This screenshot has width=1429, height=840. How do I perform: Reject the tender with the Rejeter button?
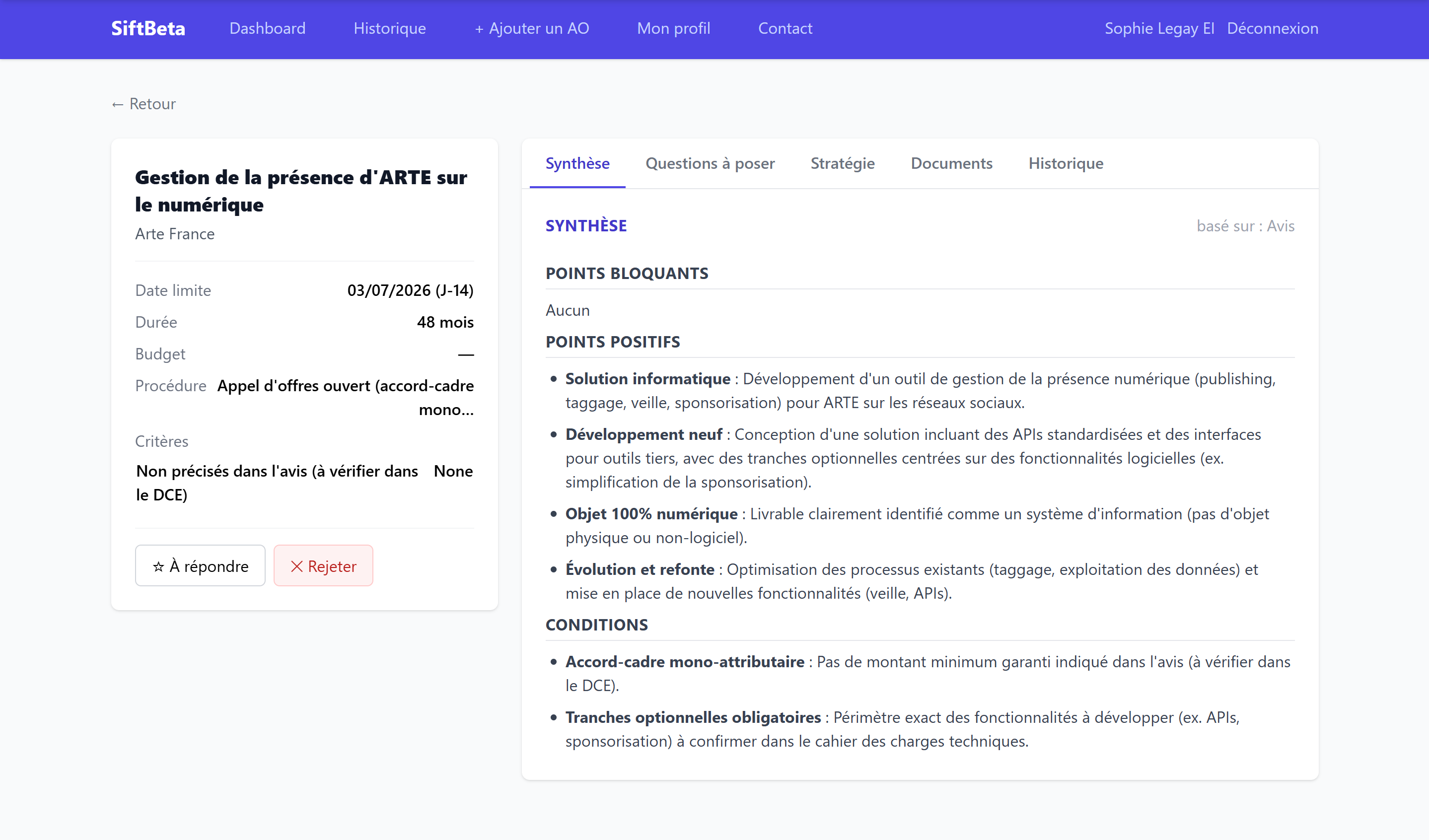point(323,565)
